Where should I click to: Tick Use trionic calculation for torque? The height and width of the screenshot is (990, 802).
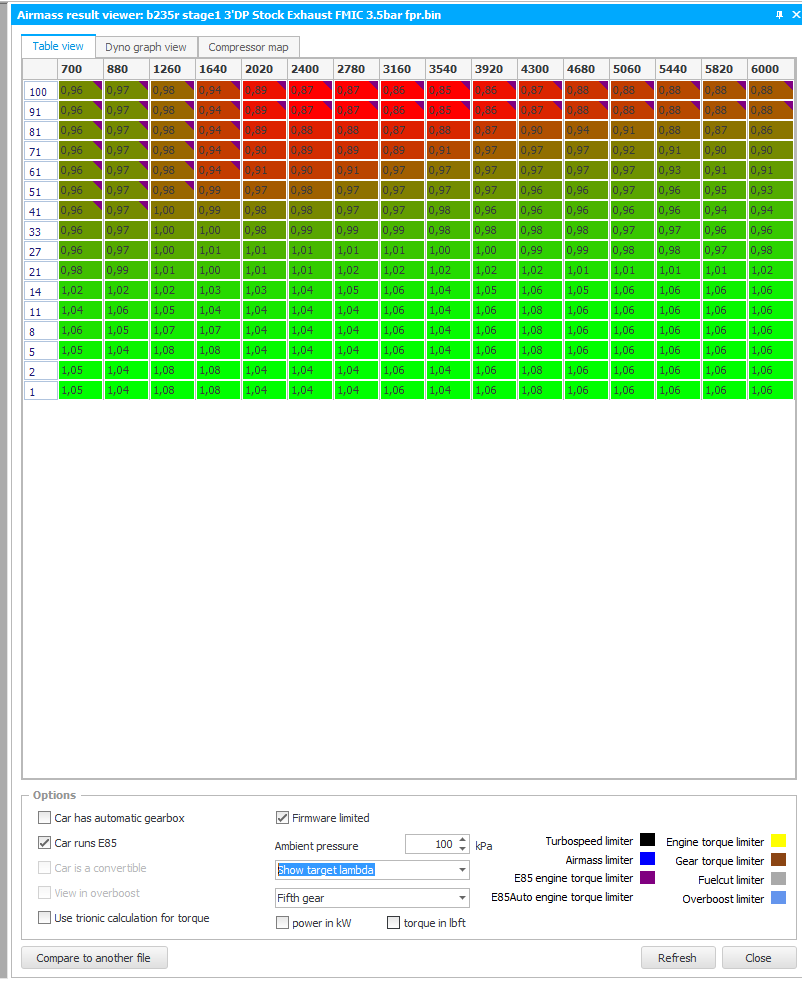pyautogui.click(x=44, y=917)
